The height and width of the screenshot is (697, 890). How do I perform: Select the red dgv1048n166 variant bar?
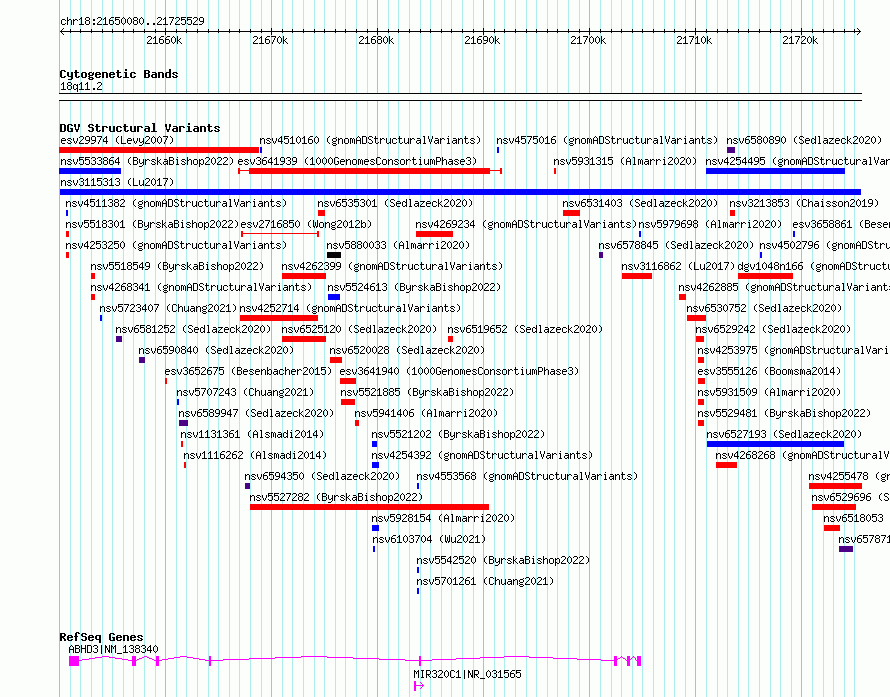(766, 276)
